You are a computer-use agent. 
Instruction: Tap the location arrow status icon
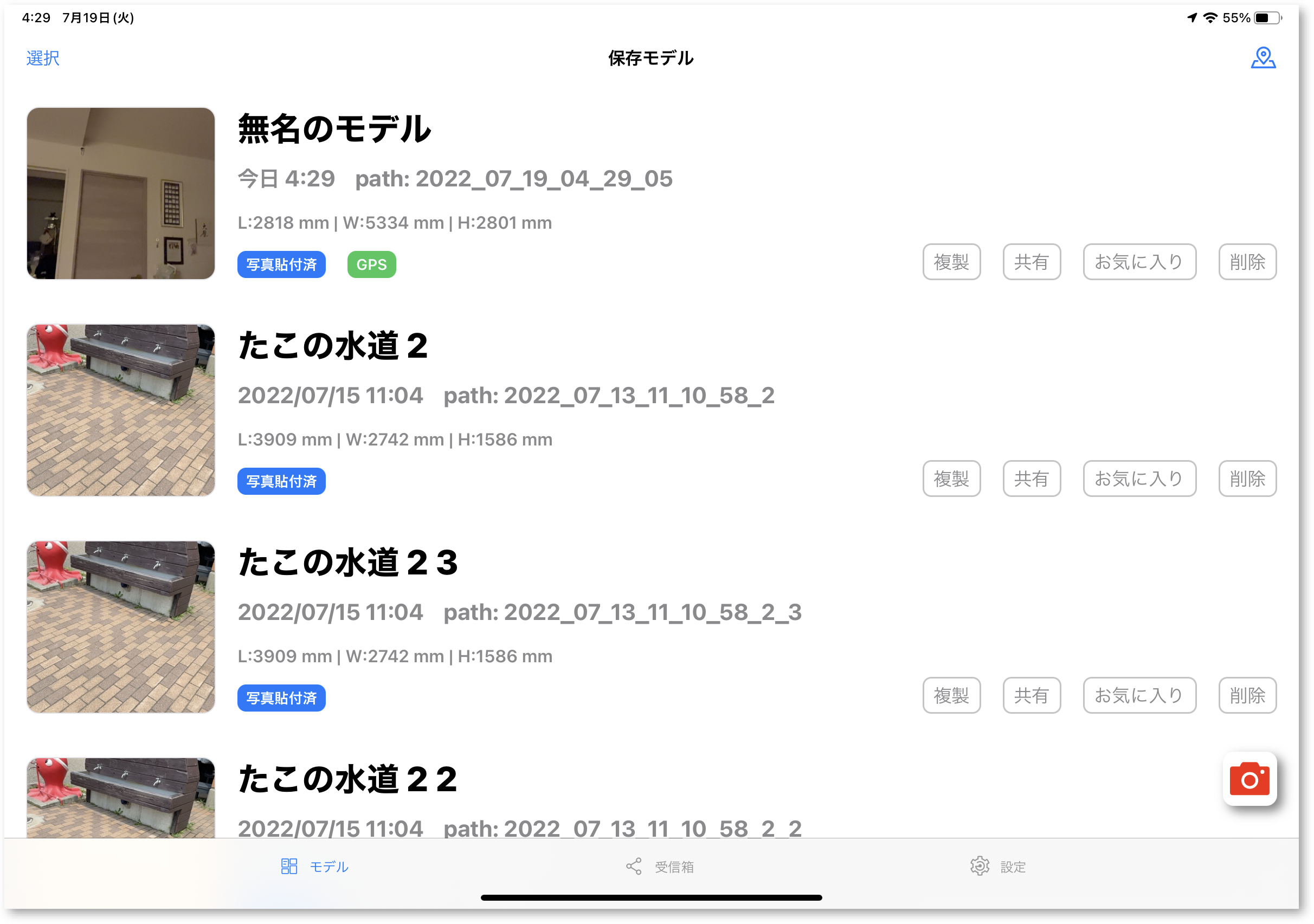pyautogui.click(x=1192, y=18)
